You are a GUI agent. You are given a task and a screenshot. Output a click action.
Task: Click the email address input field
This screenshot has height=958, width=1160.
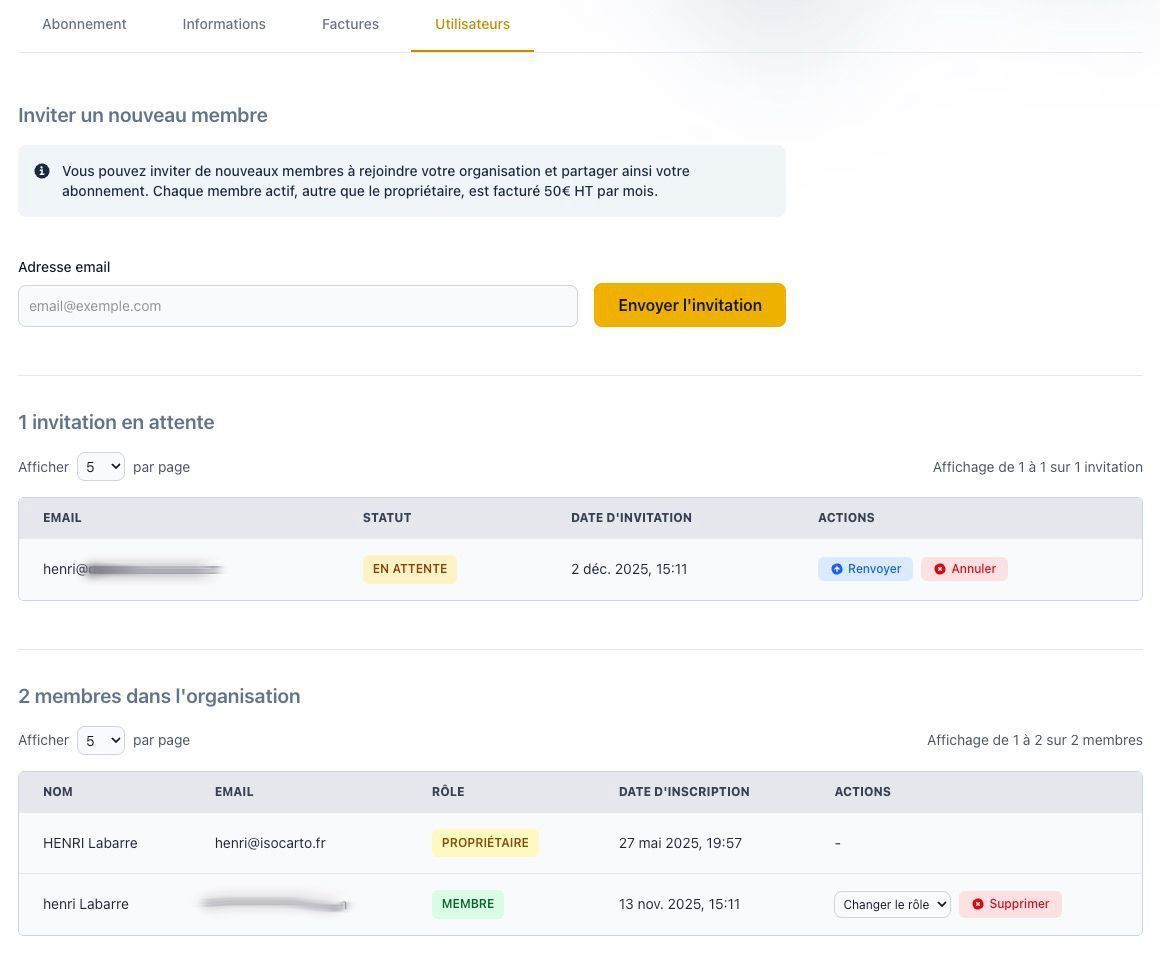(298, 305)
